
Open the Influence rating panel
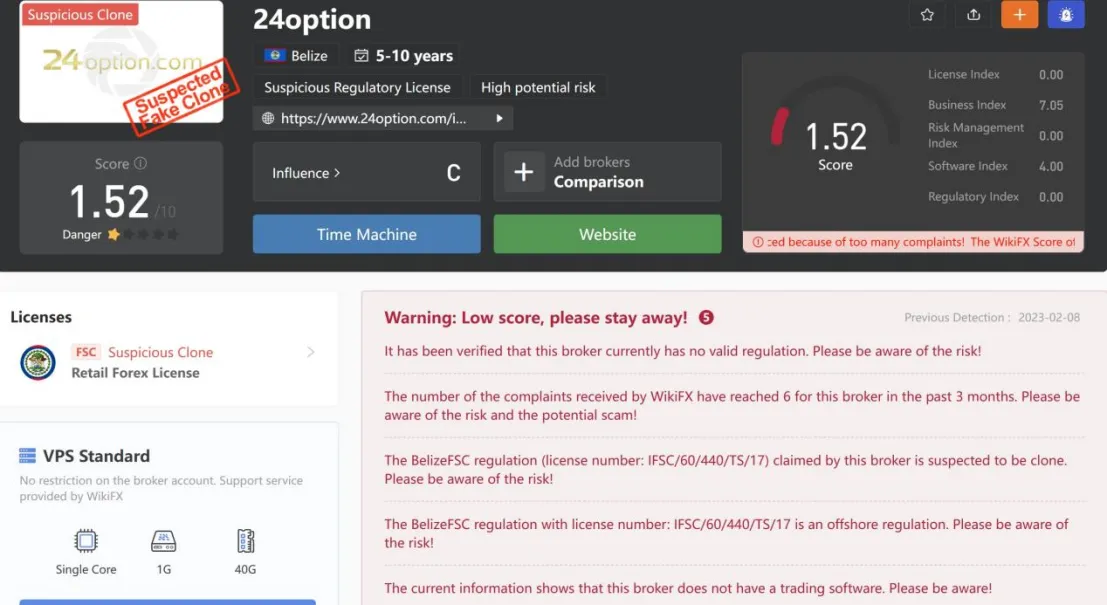click(366, 172)
